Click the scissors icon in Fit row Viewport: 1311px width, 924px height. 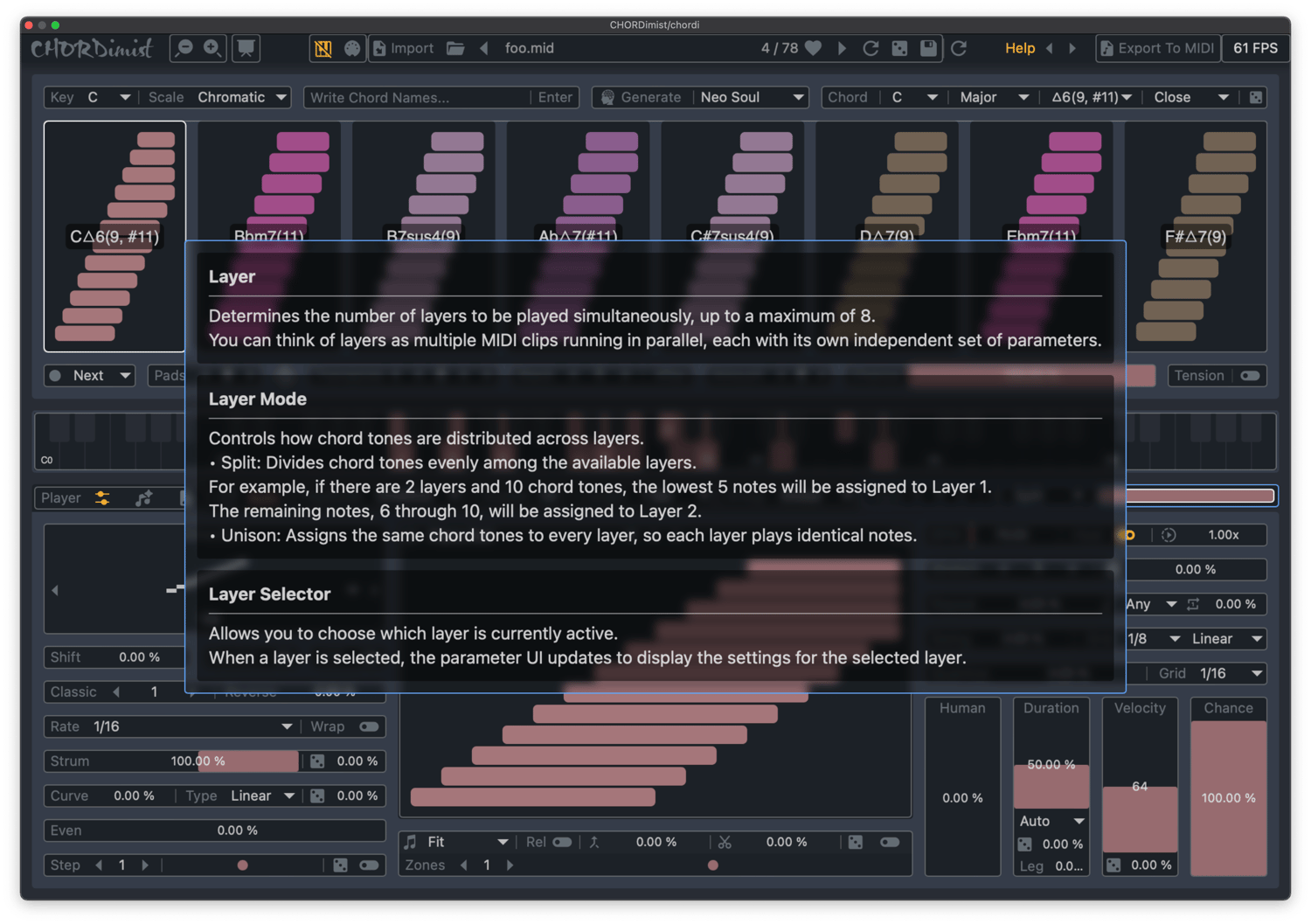[x=725, y=842]
